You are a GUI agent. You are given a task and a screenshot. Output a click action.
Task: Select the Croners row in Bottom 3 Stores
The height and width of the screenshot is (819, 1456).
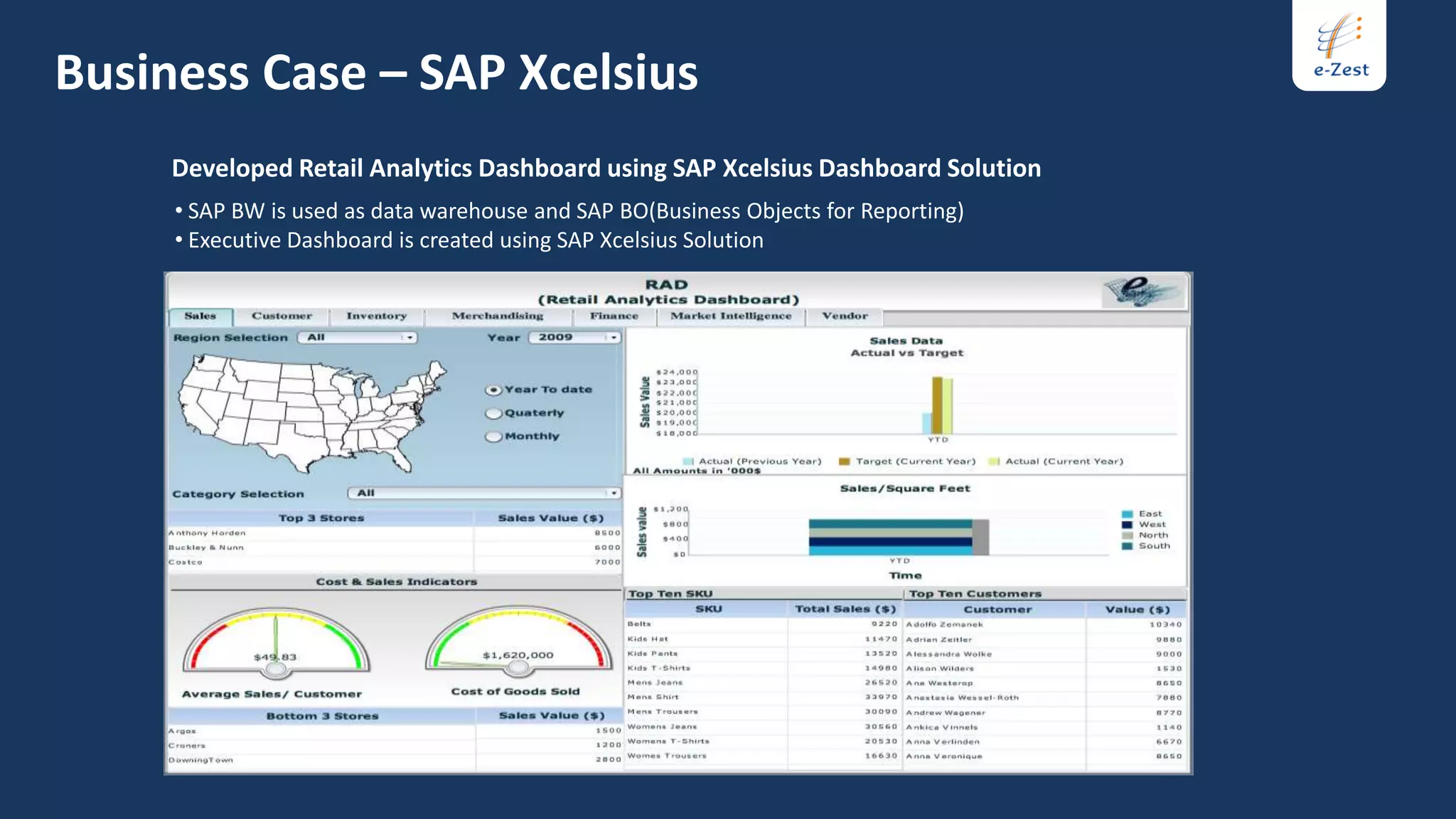pyautogui.click(x=395, y=745)
